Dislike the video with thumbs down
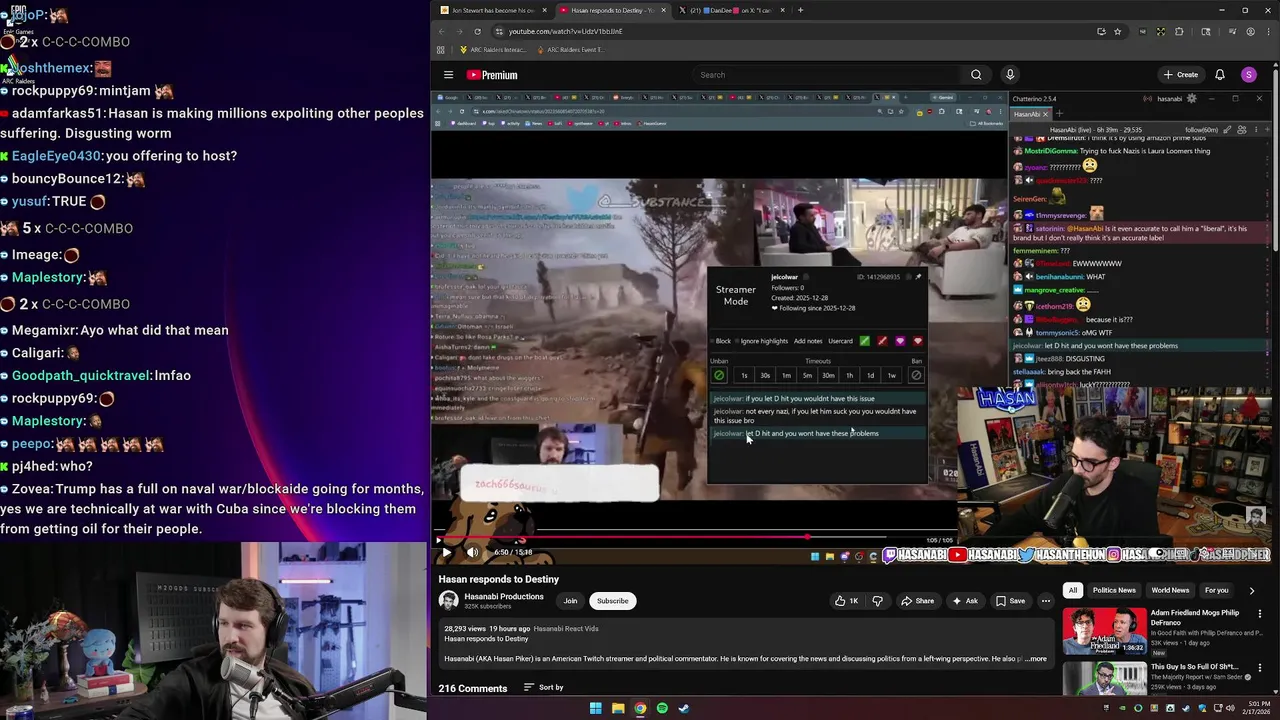Screen dimensions: 1280x720 (877, 601)
